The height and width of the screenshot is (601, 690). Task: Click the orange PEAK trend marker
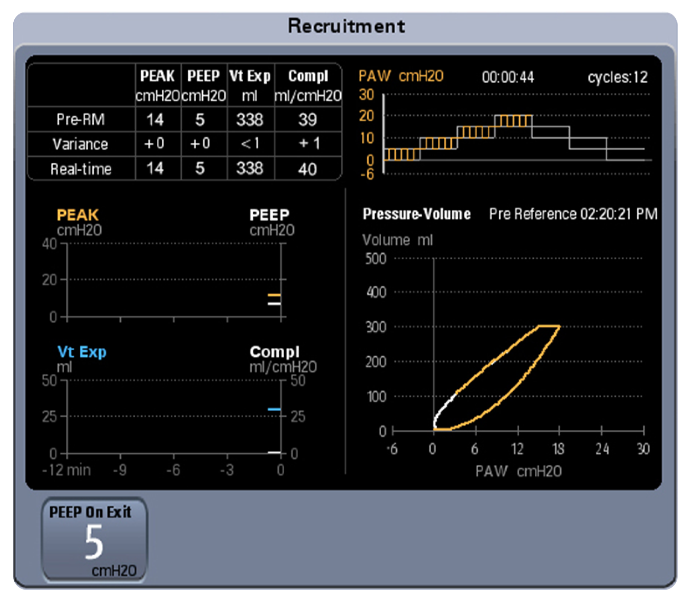273,295
